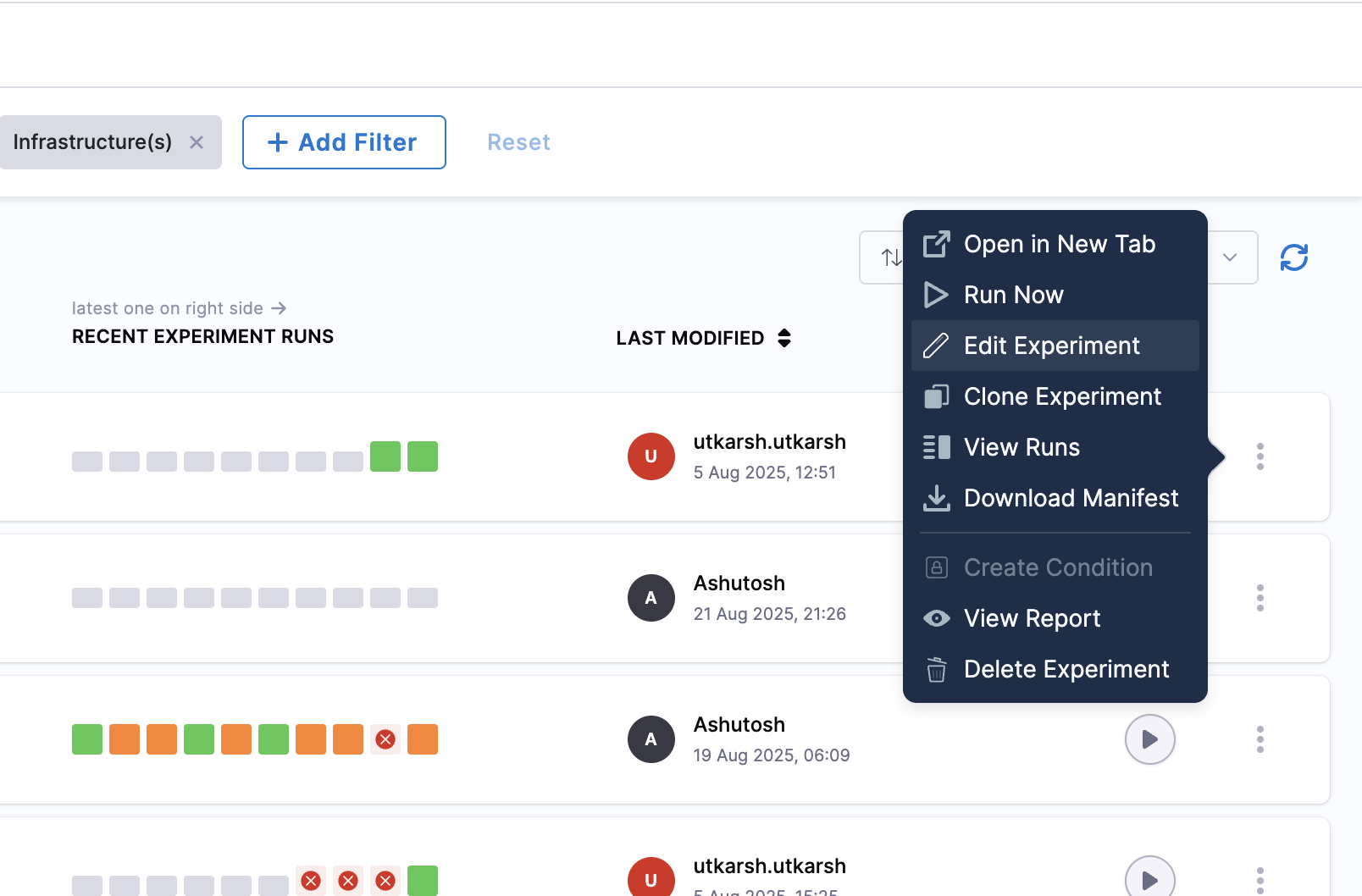1362x896 pixels.
Task: Click the refresh experiments icon
Action: pyautogui.click(x=1293, y=257)
